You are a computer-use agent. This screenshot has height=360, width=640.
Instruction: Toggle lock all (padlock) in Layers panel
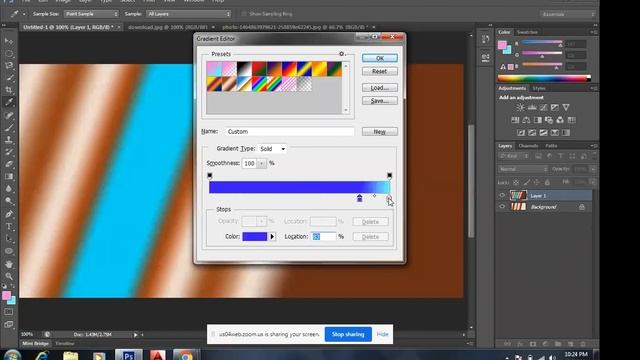547,182
